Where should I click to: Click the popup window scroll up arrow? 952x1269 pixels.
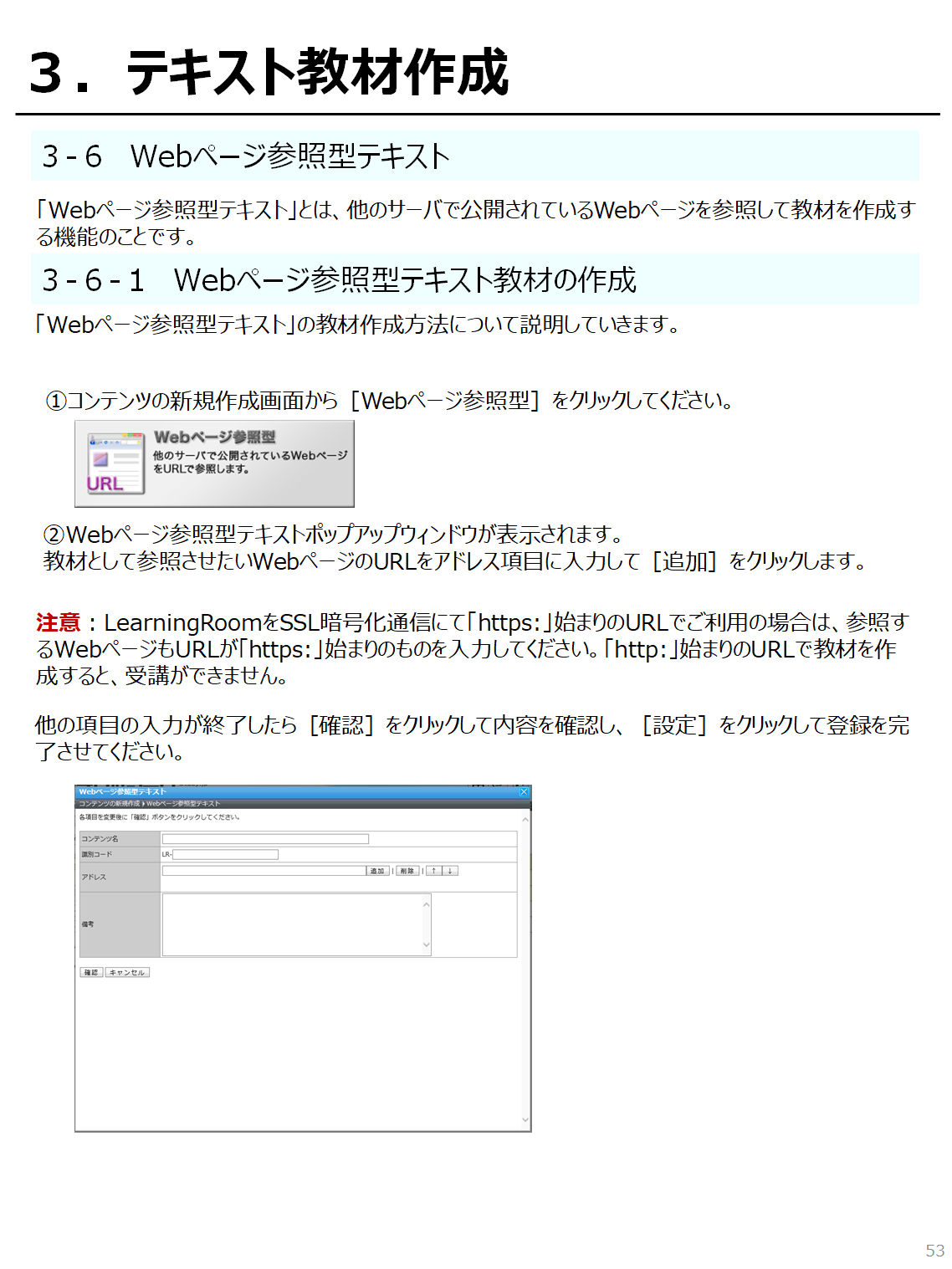(x=525, y=820)
